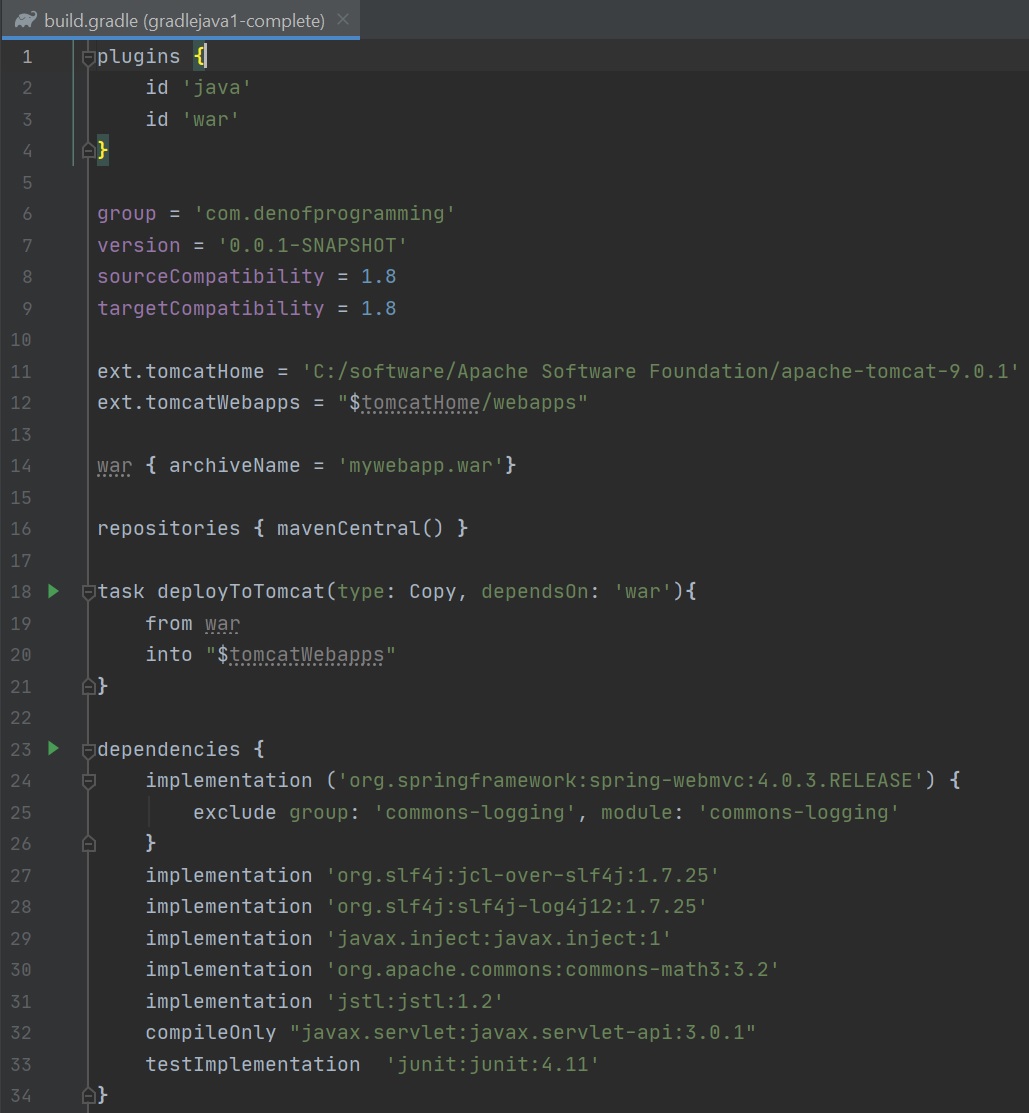Click the Gradle elephant icon in the tab
This screenshot has width=1029, height=1113.
(27, 20)
